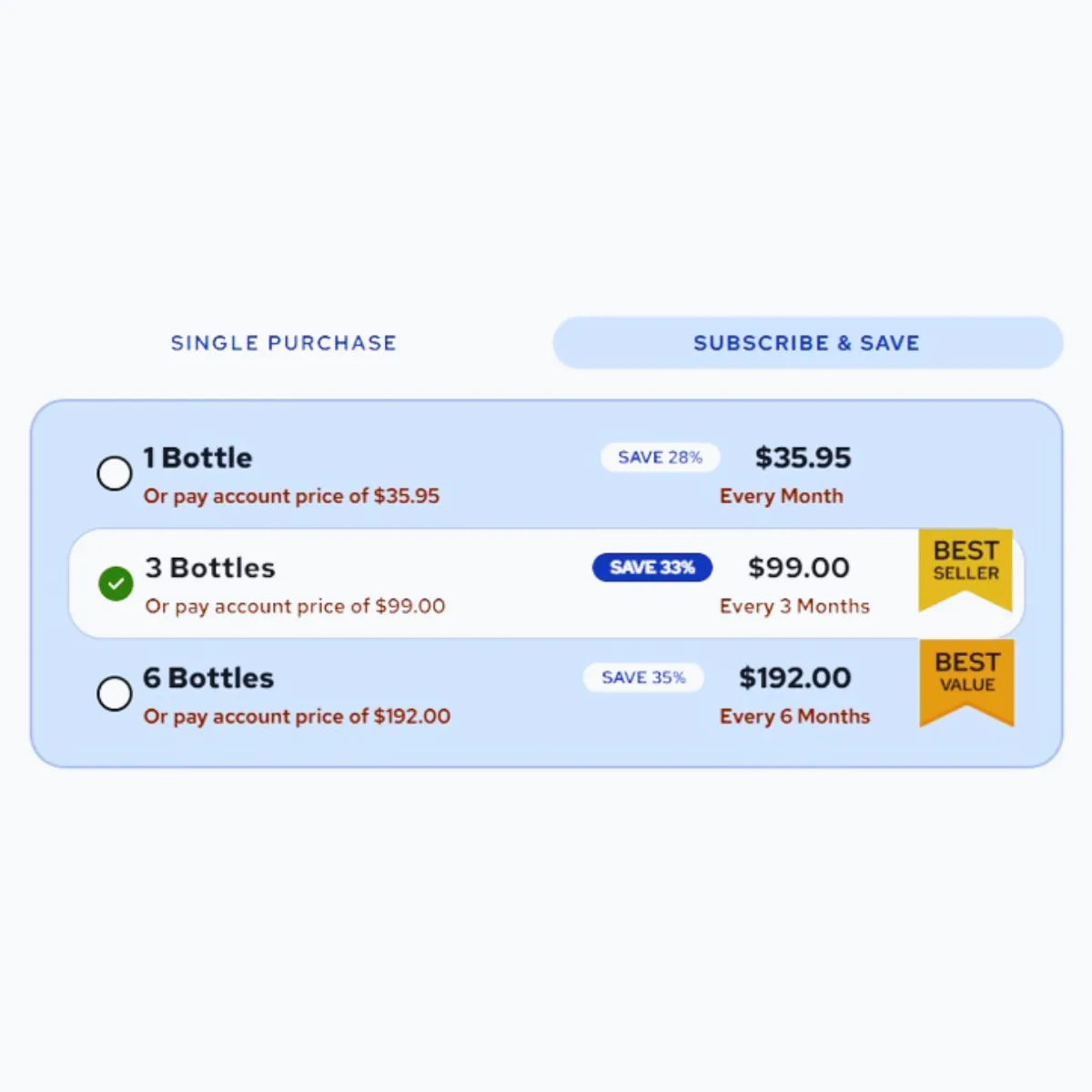Select the 1 Bottle radio button
Viewport: 1092px width, 1092px height.
(115, 473)
